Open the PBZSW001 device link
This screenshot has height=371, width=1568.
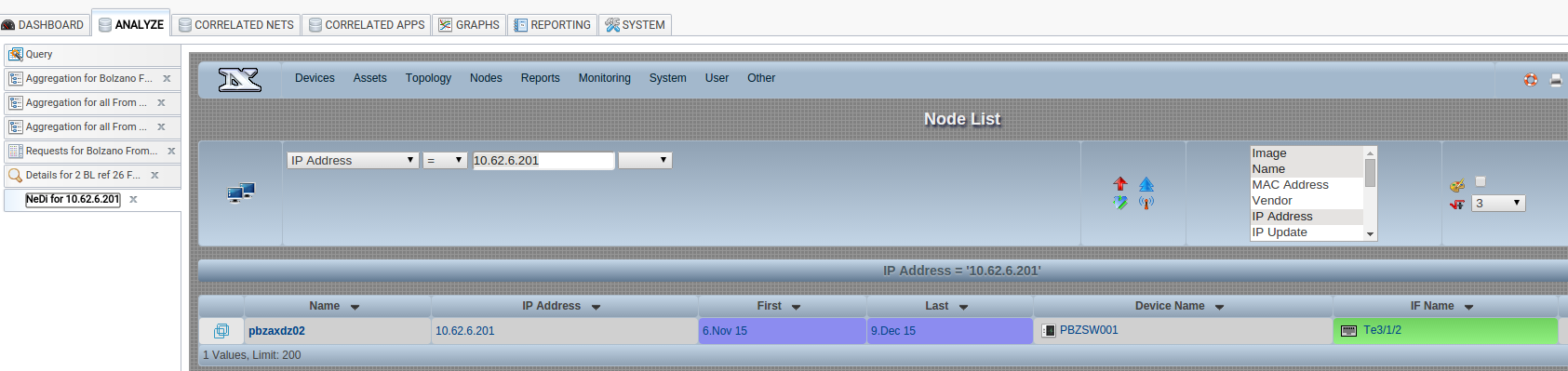pyautogui.click(x=1089, y=330)
